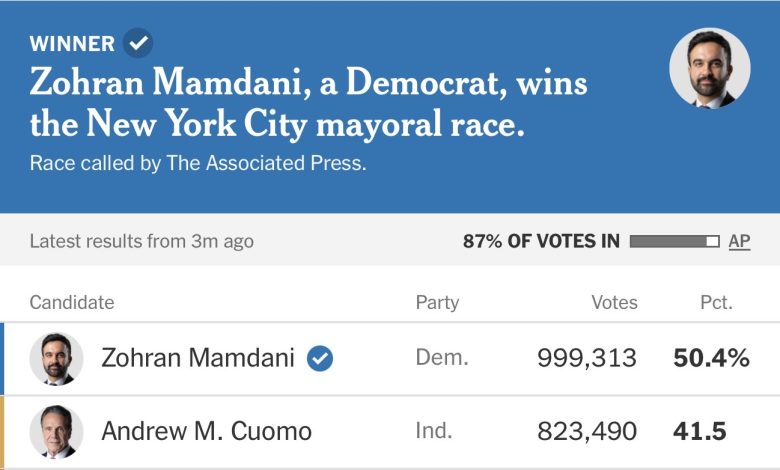
Task: Click Andrew M. Cuomo's portrait photo
Action: point(56,431)
